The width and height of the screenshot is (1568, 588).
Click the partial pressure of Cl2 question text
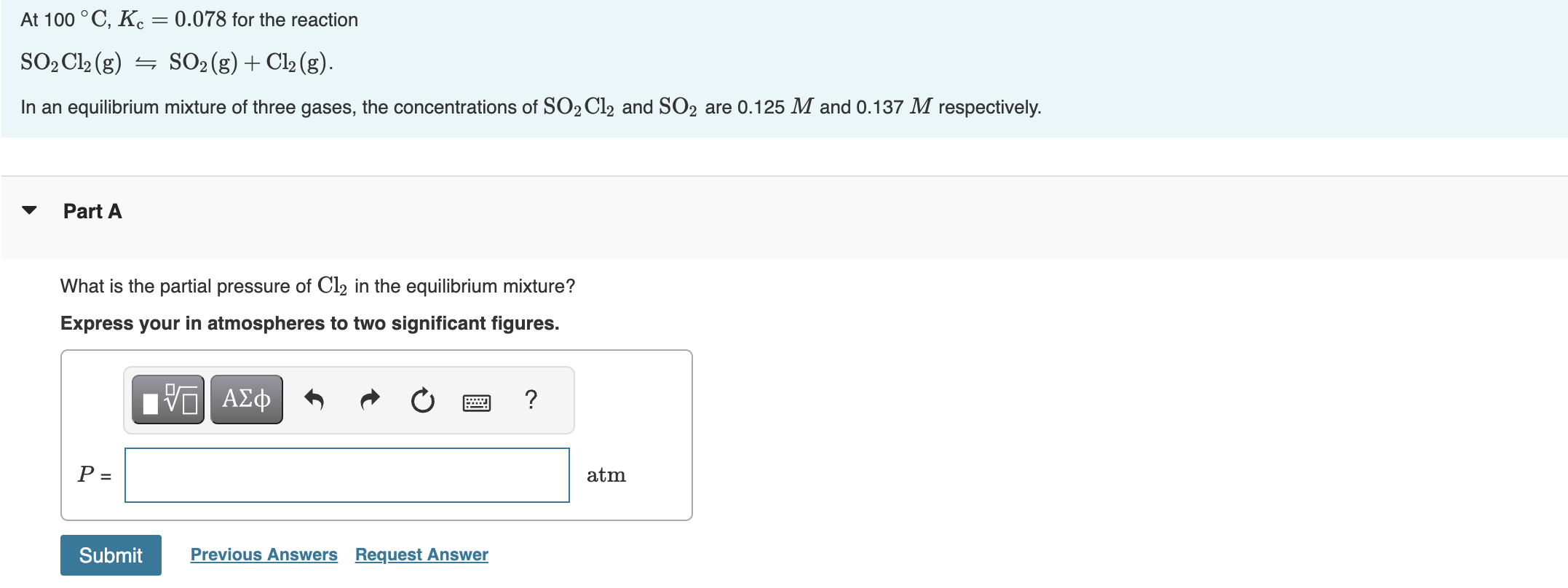(317, 286)
